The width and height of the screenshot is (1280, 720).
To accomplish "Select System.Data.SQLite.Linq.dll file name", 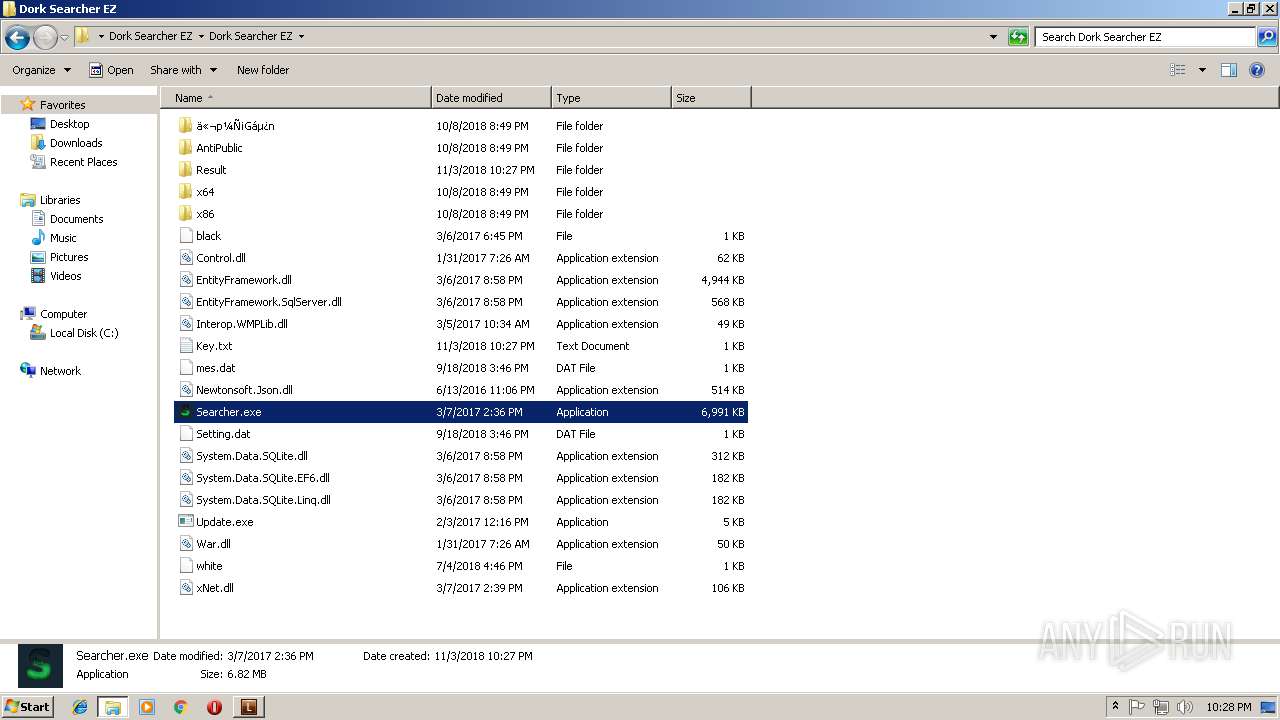I will tap(263, 500).
